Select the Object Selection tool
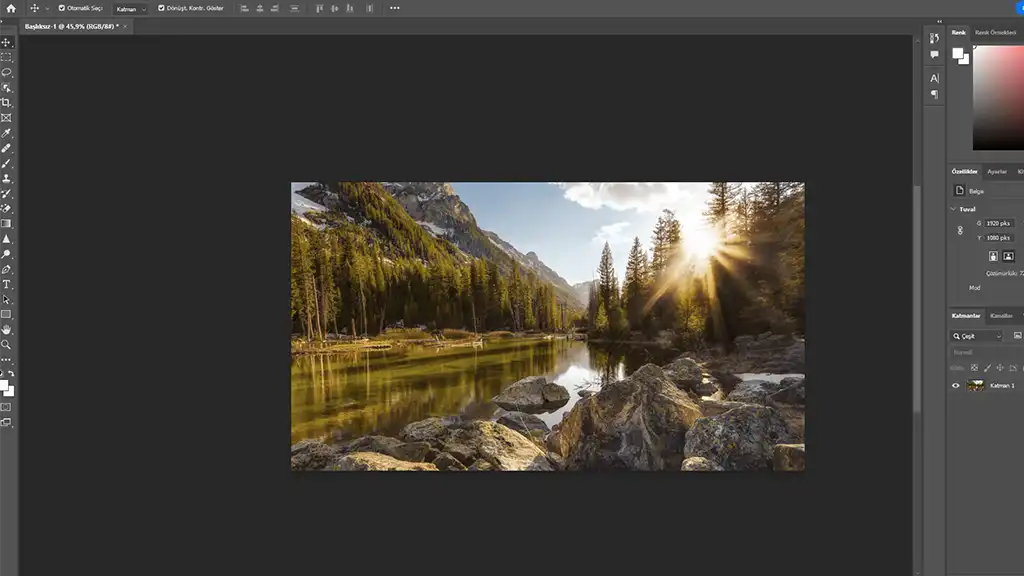Screen dimensions: 1024x576 pos(6,88)
